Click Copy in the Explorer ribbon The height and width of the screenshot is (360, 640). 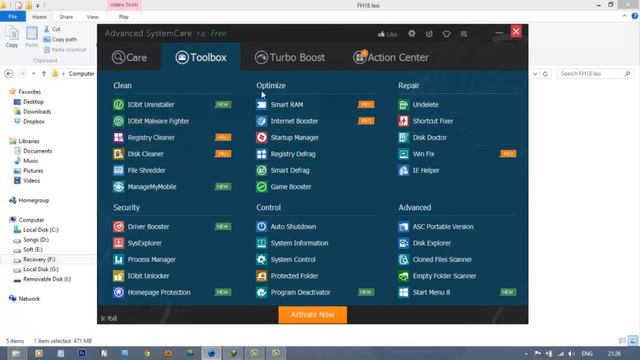[x=12, y=38]
